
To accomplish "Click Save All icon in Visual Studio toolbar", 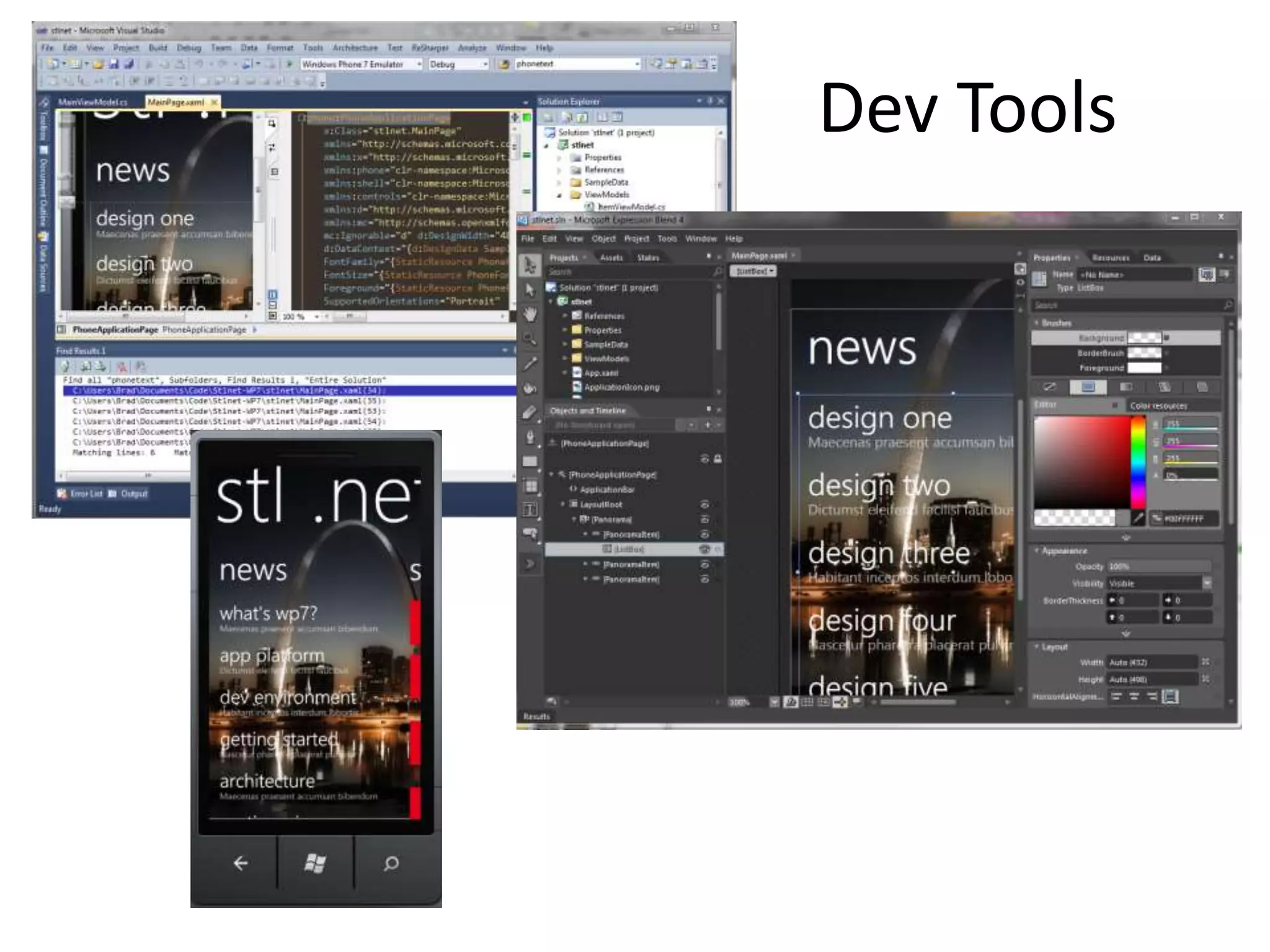I will point(128,64).
